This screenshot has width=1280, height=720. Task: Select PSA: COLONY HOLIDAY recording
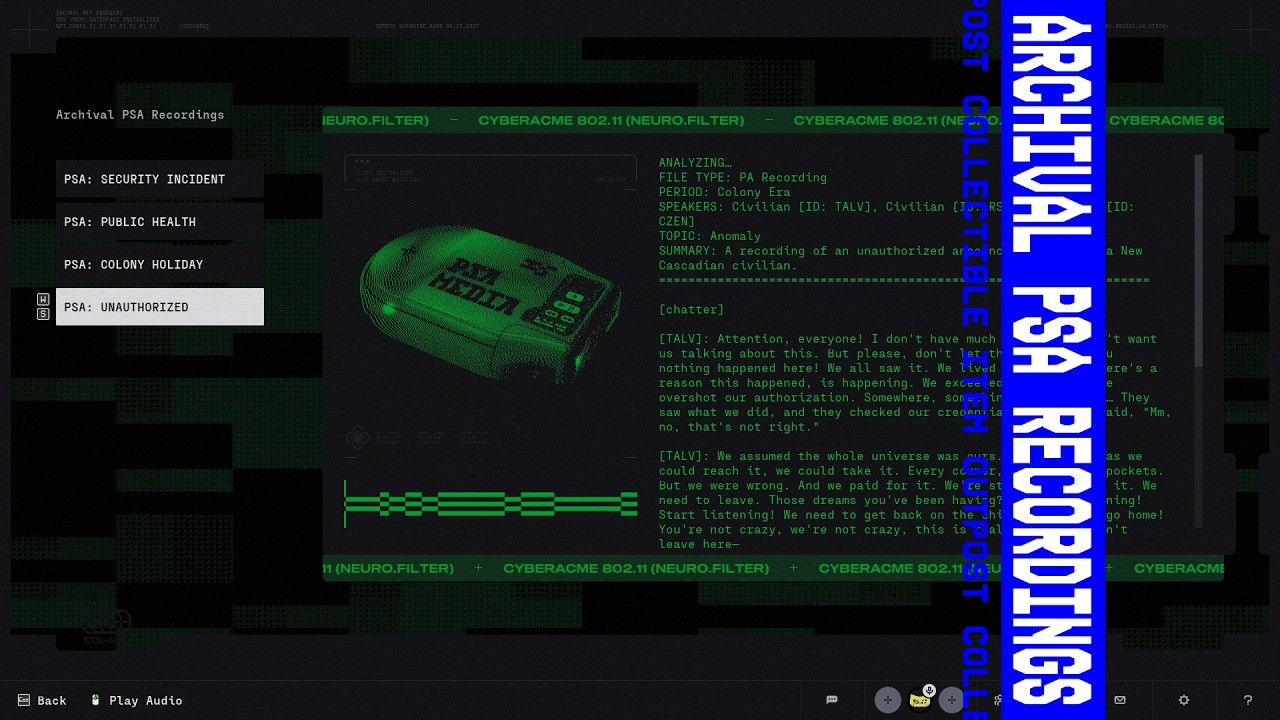click(x=160, y=265)
